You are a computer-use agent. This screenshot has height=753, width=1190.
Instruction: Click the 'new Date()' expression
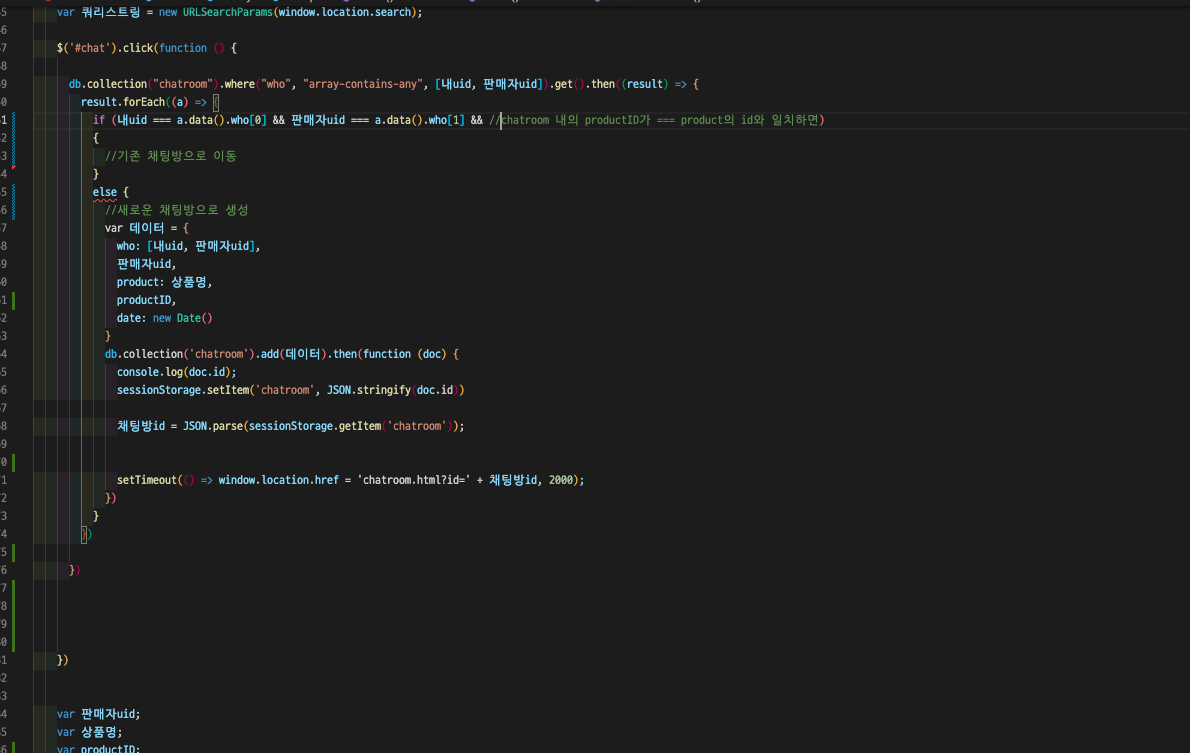tap(180, 318)
